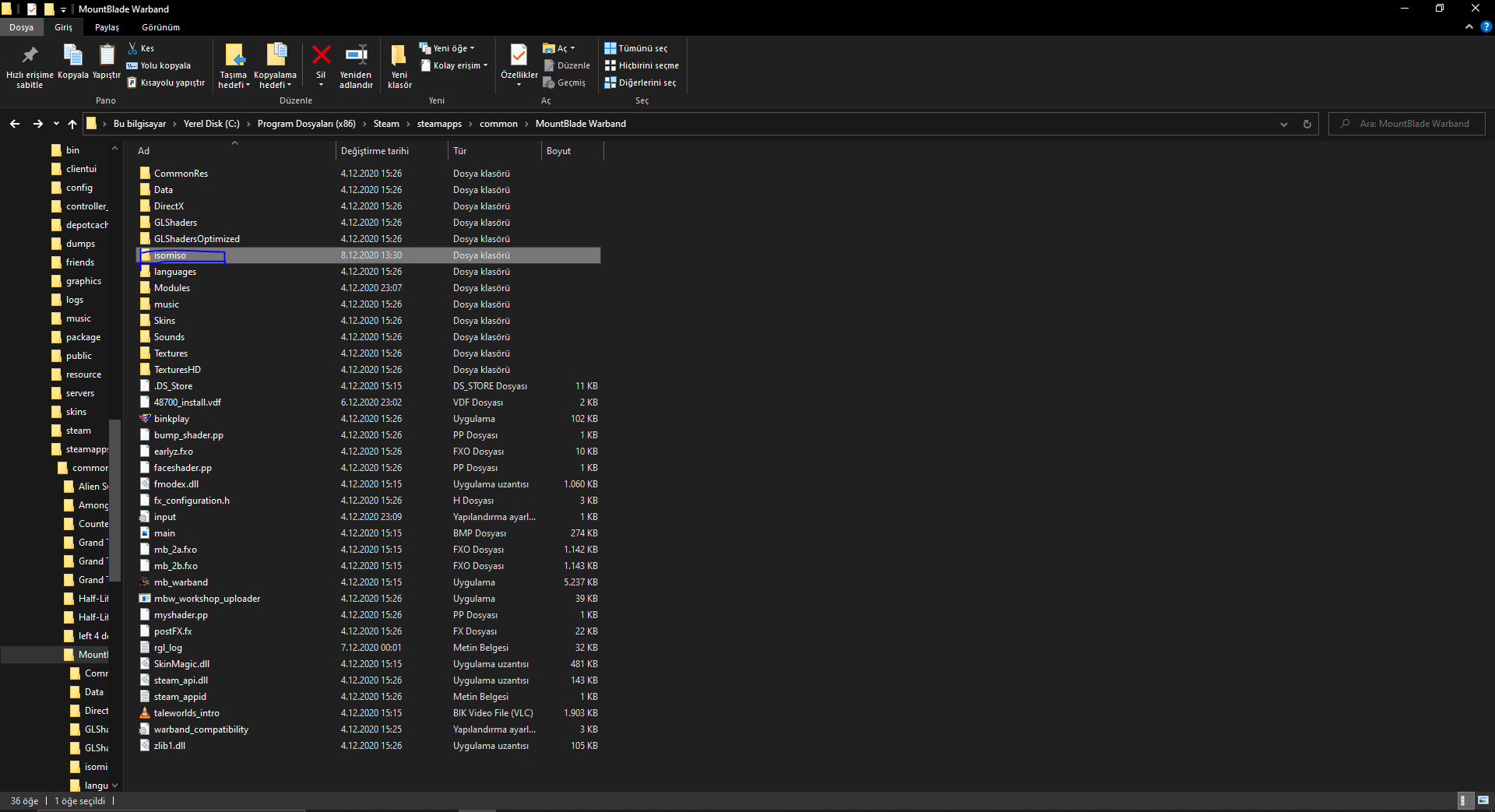Click common in the address breadcrumb
This screenshot has height=812, width=1495.
pos(498,124)
